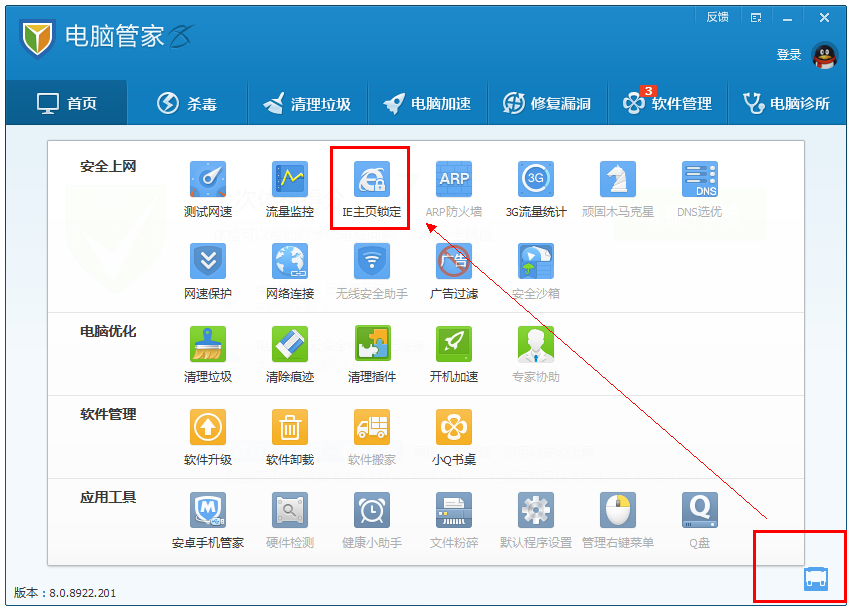Open the 修复漏洞 tab
Viewport: 854px width, 612px height.
[547, 103]
